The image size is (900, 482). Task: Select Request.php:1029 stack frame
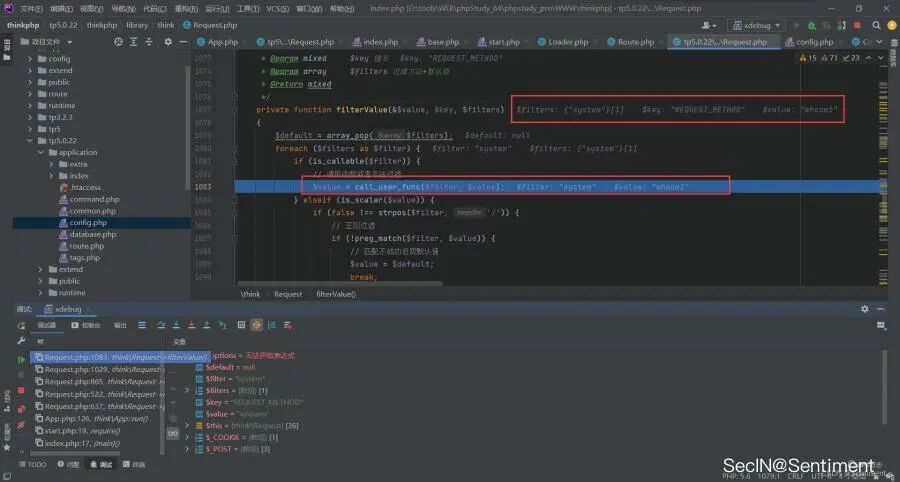click(x=99, y=370)
